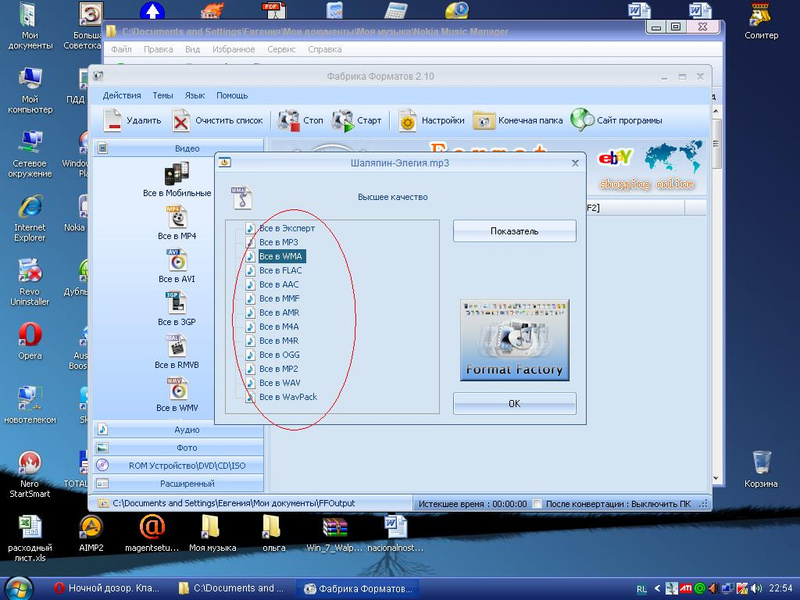Select the Все в MP4 video icon

coord(177,216)
